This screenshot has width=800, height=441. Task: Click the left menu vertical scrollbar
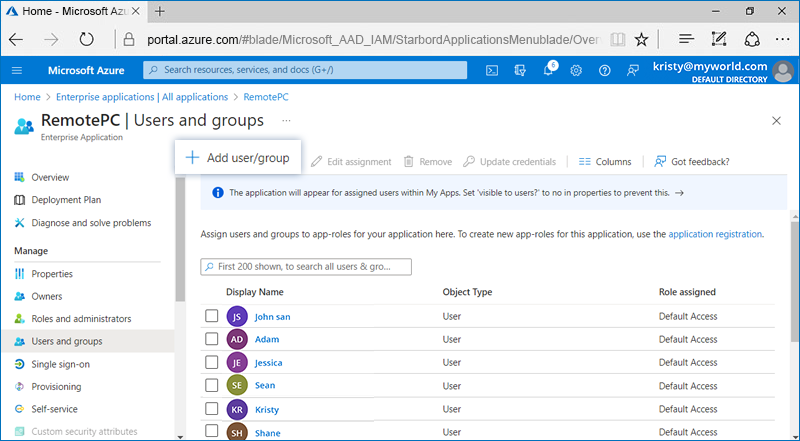(180, 240)
